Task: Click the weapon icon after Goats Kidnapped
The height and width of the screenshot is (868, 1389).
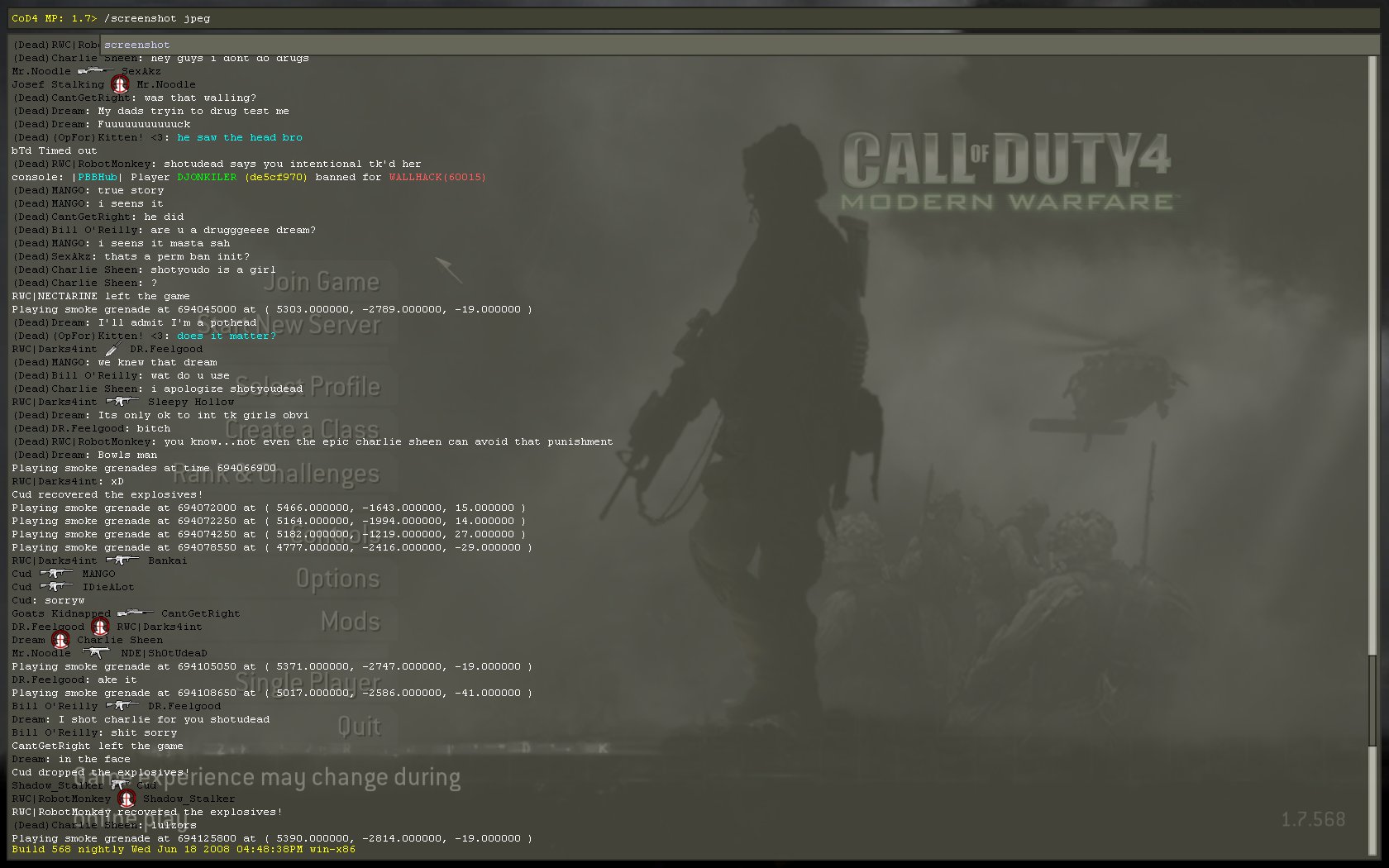Action: pos(136,613)
